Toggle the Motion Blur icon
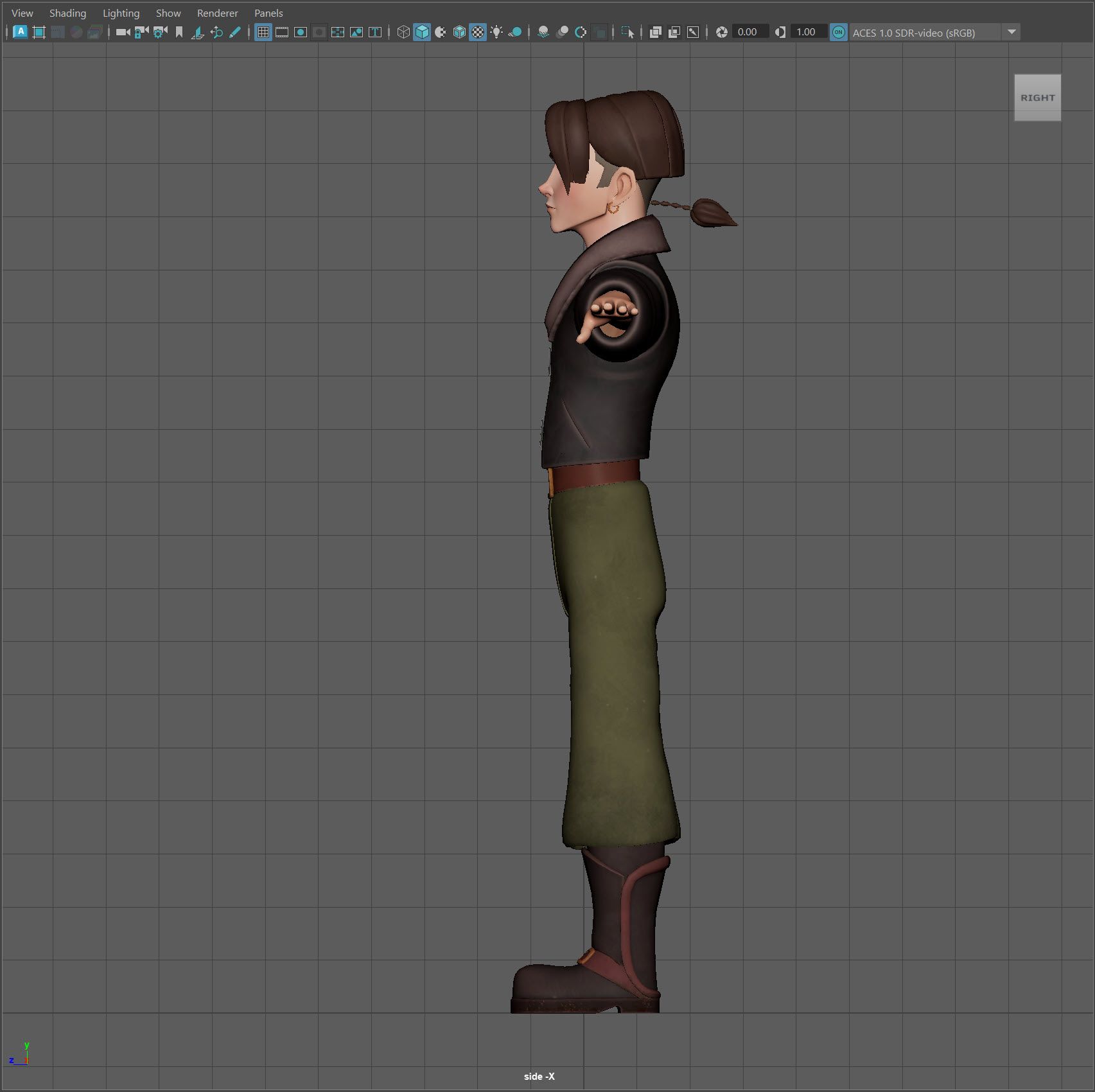1095x1092 pixels. [x=562, y=32]
